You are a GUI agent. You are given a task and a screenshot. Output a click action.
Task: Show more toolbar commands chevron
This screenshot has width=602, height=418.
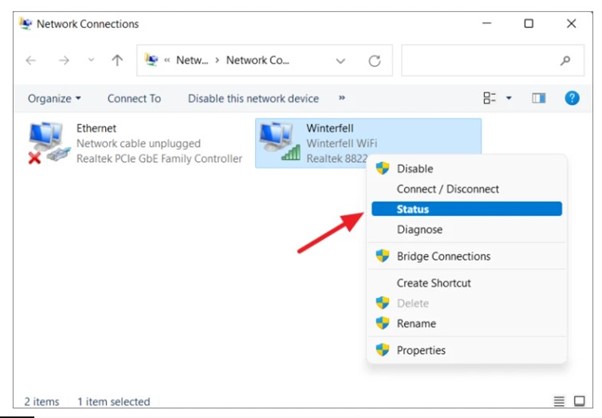point(342,98)
